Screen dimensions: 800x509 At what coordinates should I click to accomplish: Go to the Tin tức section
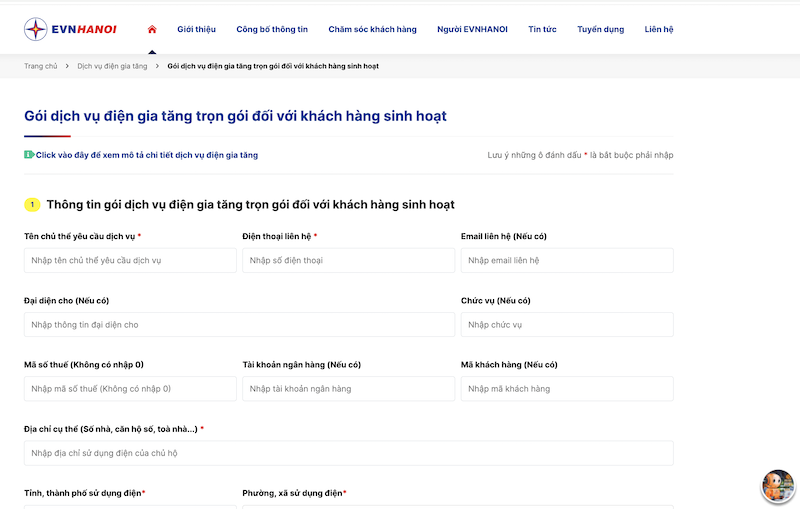pos(542,29)
